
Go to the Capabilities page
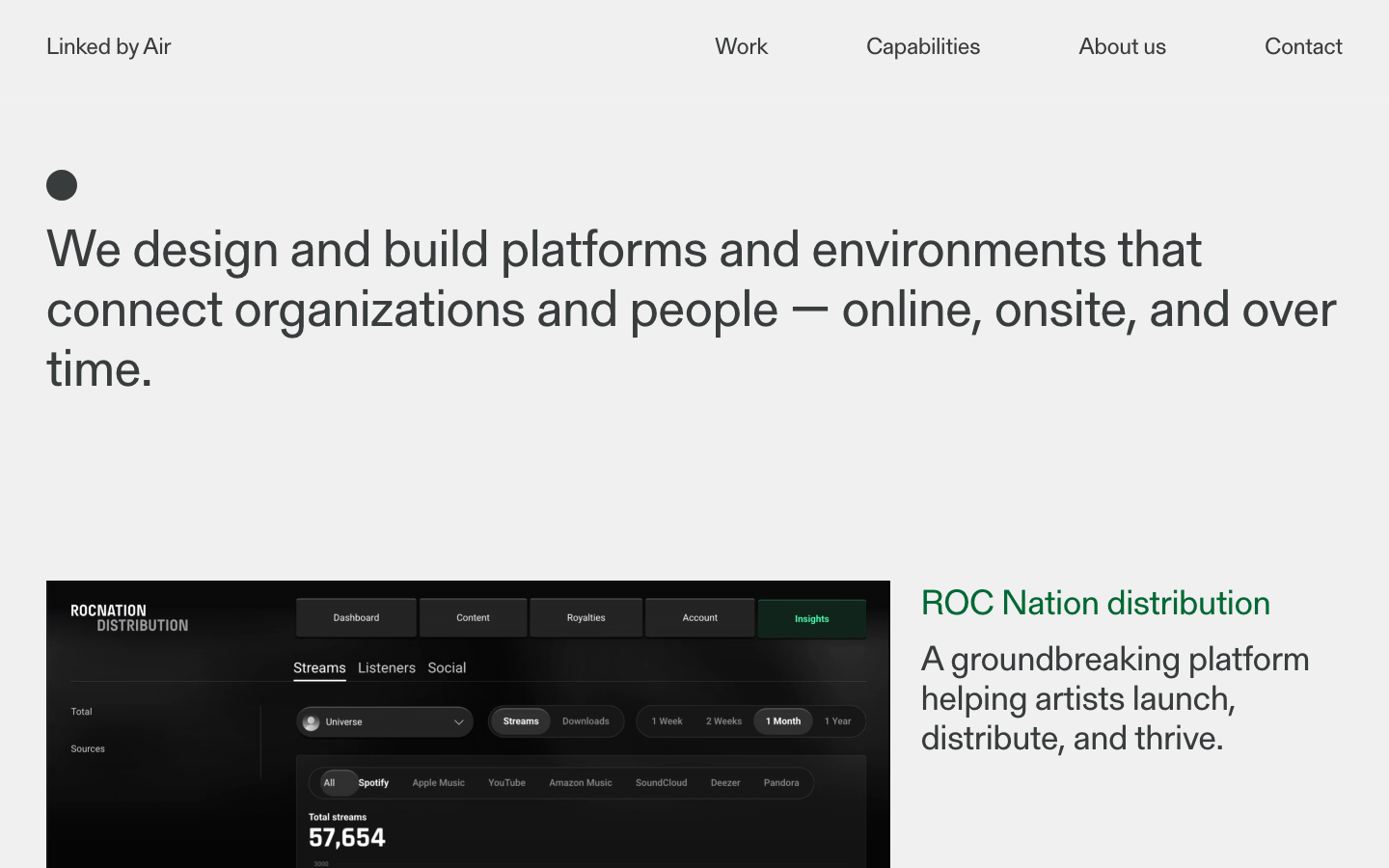pyautogui.click(x=923, y=46)
